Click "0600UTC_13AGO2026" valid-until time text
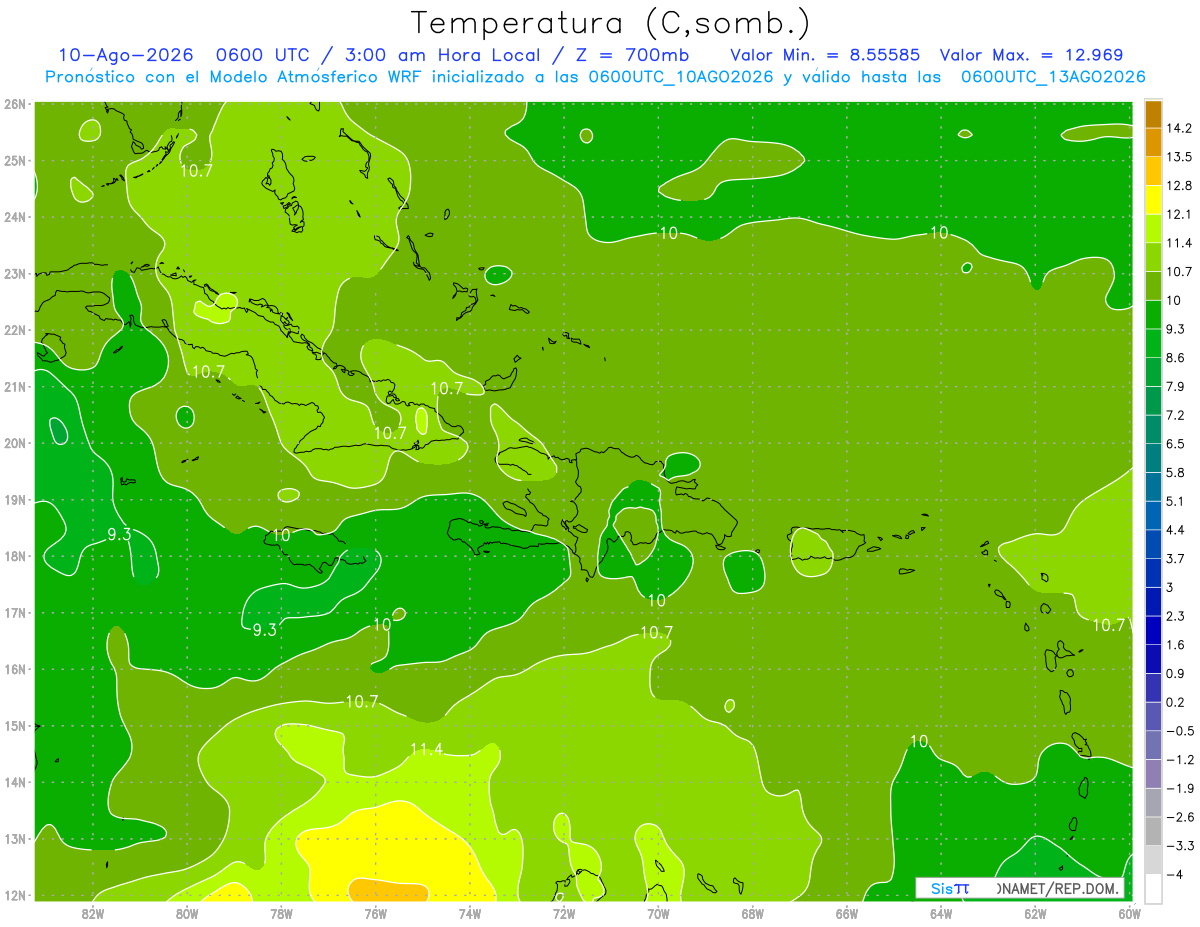The width and height of the screenshot is (1200, 927). (1053, 77)
